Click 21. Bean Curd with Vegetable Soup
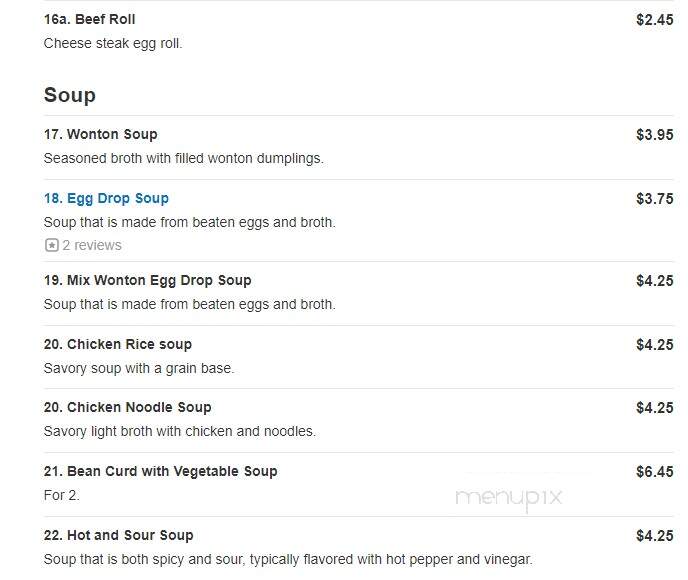 161,471
